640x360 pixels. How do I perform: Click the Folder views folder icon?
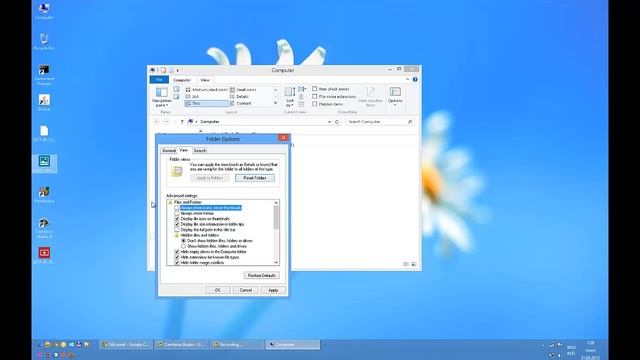177,171
